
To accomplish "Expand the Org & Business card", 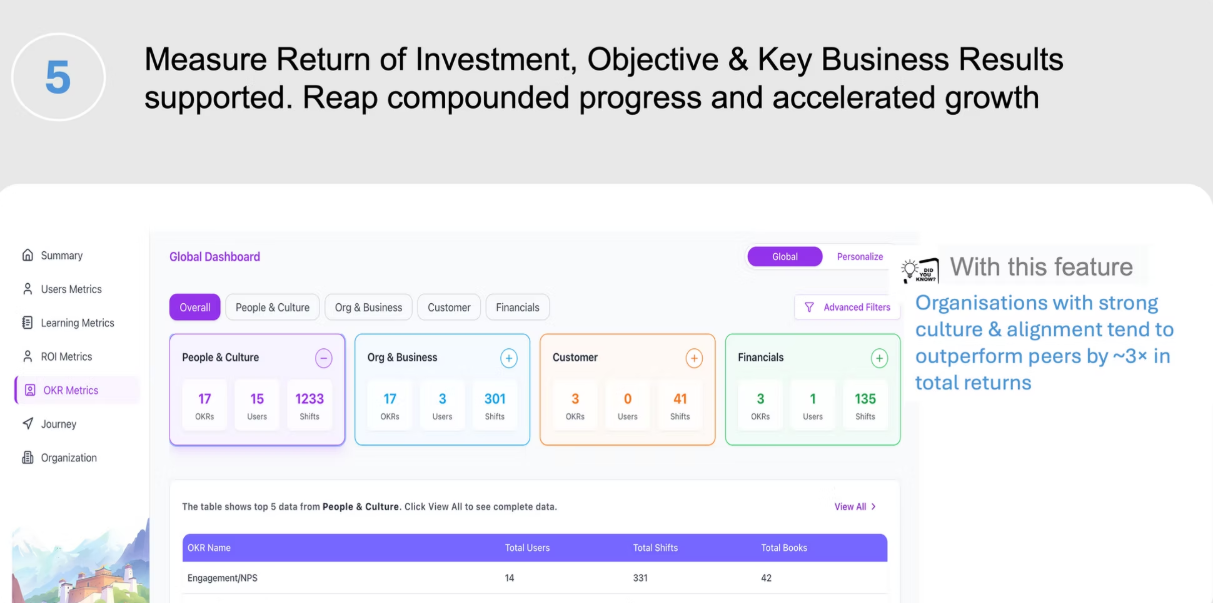I will [508, 358].
